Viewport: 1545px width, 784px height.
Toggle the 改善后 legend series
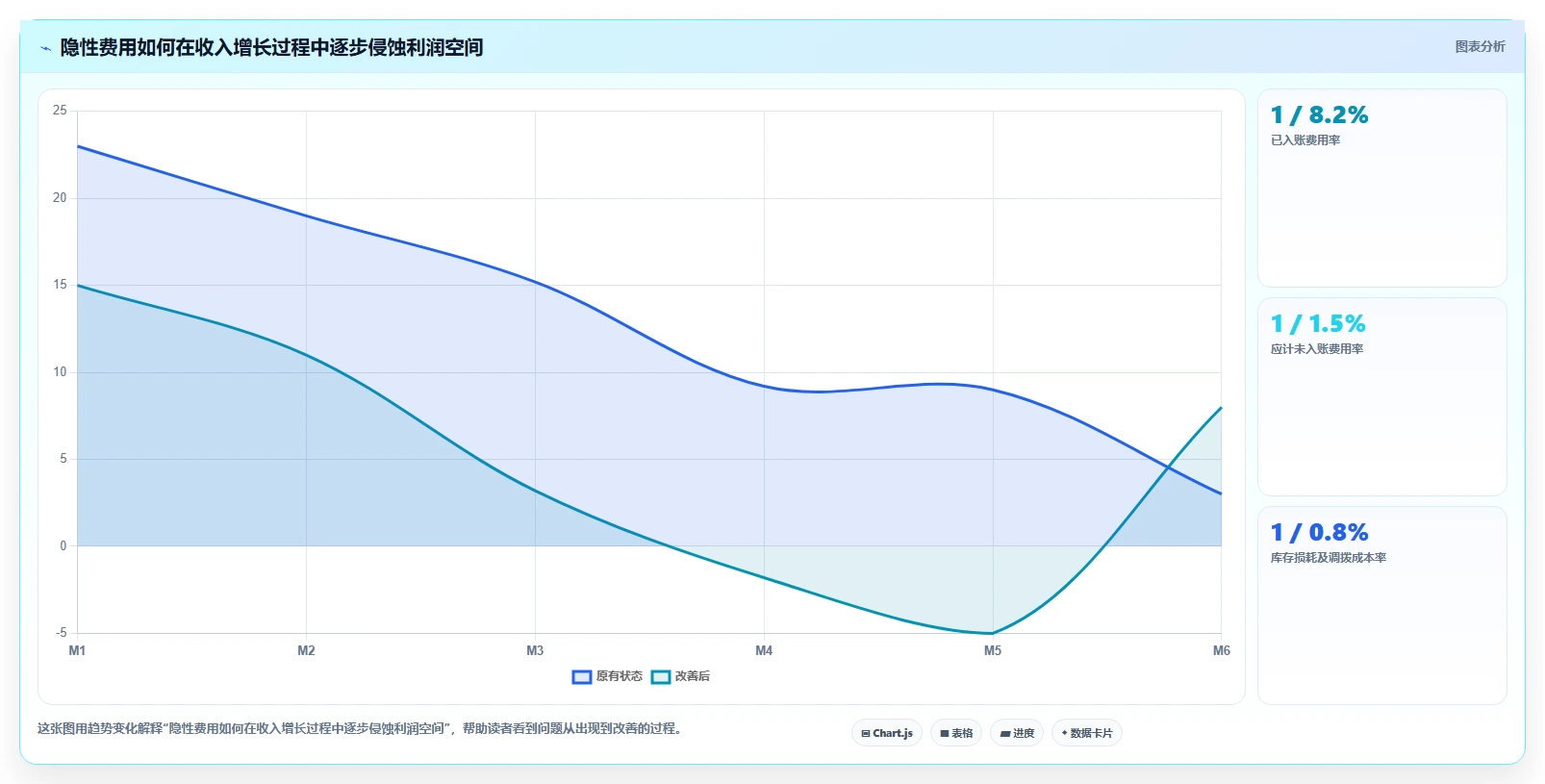point(680,676)
